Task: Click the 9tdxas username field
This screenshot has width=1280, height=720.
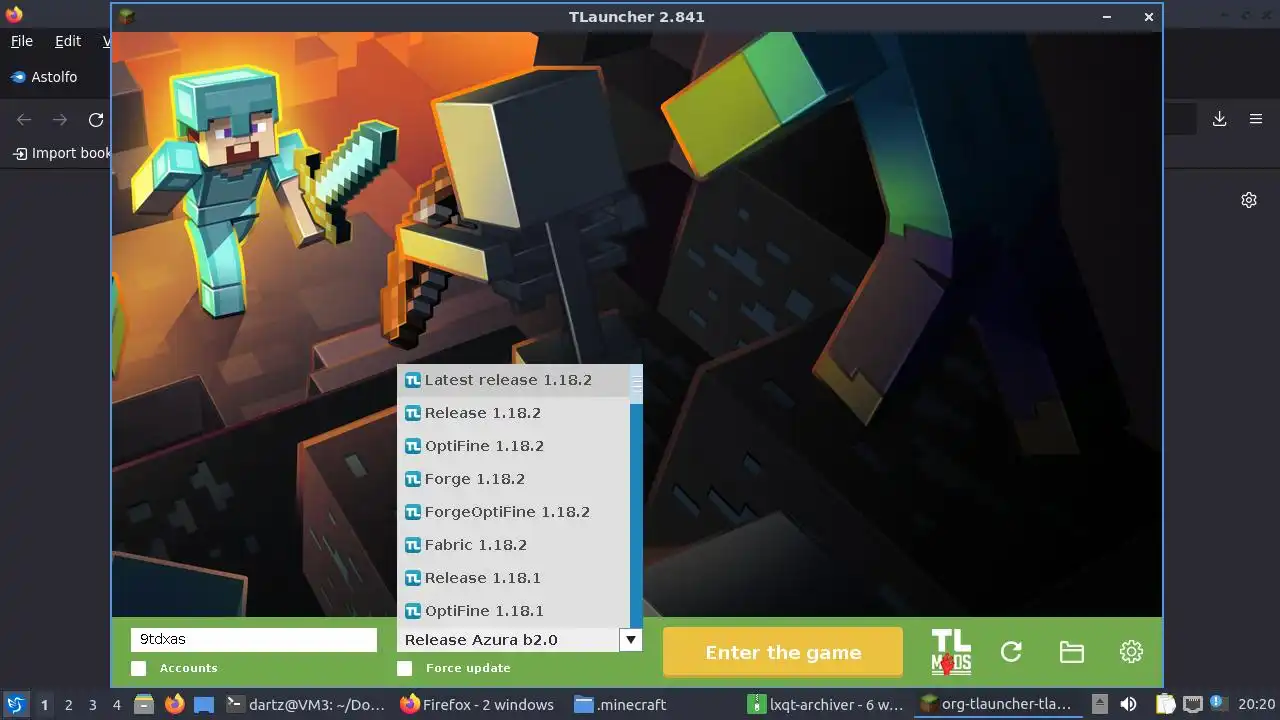Action: click(x=254, y=640)
